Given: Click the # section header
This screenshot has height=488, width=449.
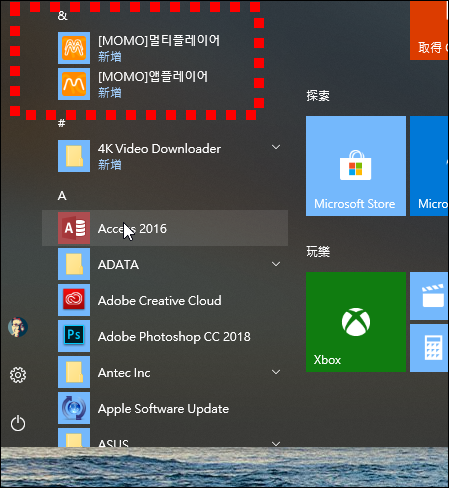Looking at the screenshot, I should point(61,123).
